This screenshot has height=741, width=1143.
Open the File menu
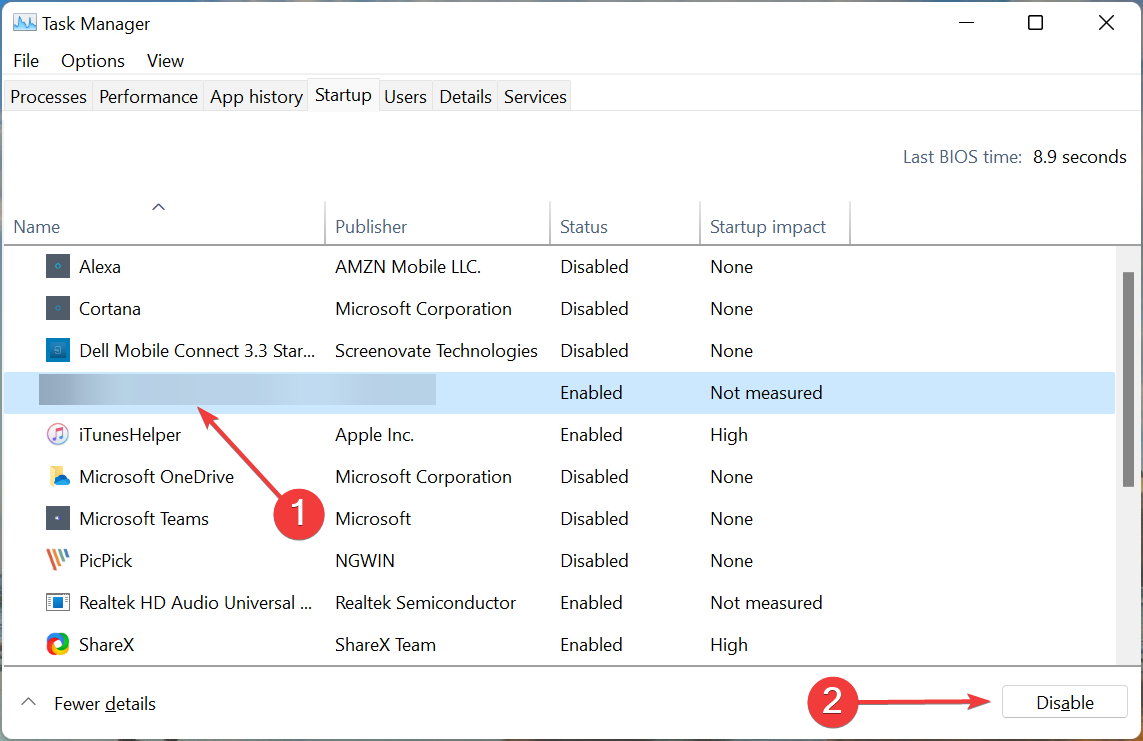pyautogui.click(x=26, y=61)
